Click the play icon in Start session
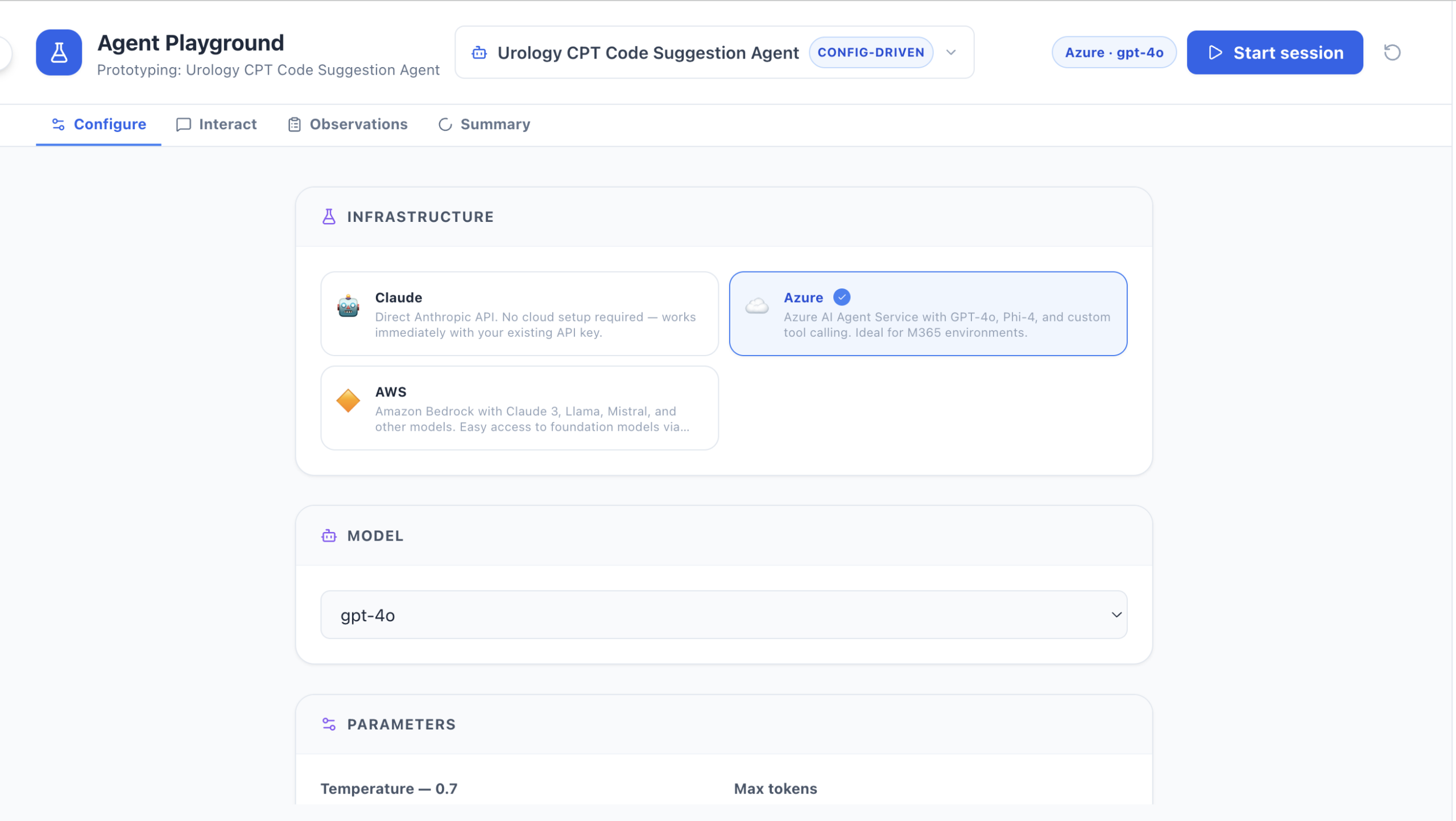The height and width of the screenshot is (821, 1456). click(1215, 52)
